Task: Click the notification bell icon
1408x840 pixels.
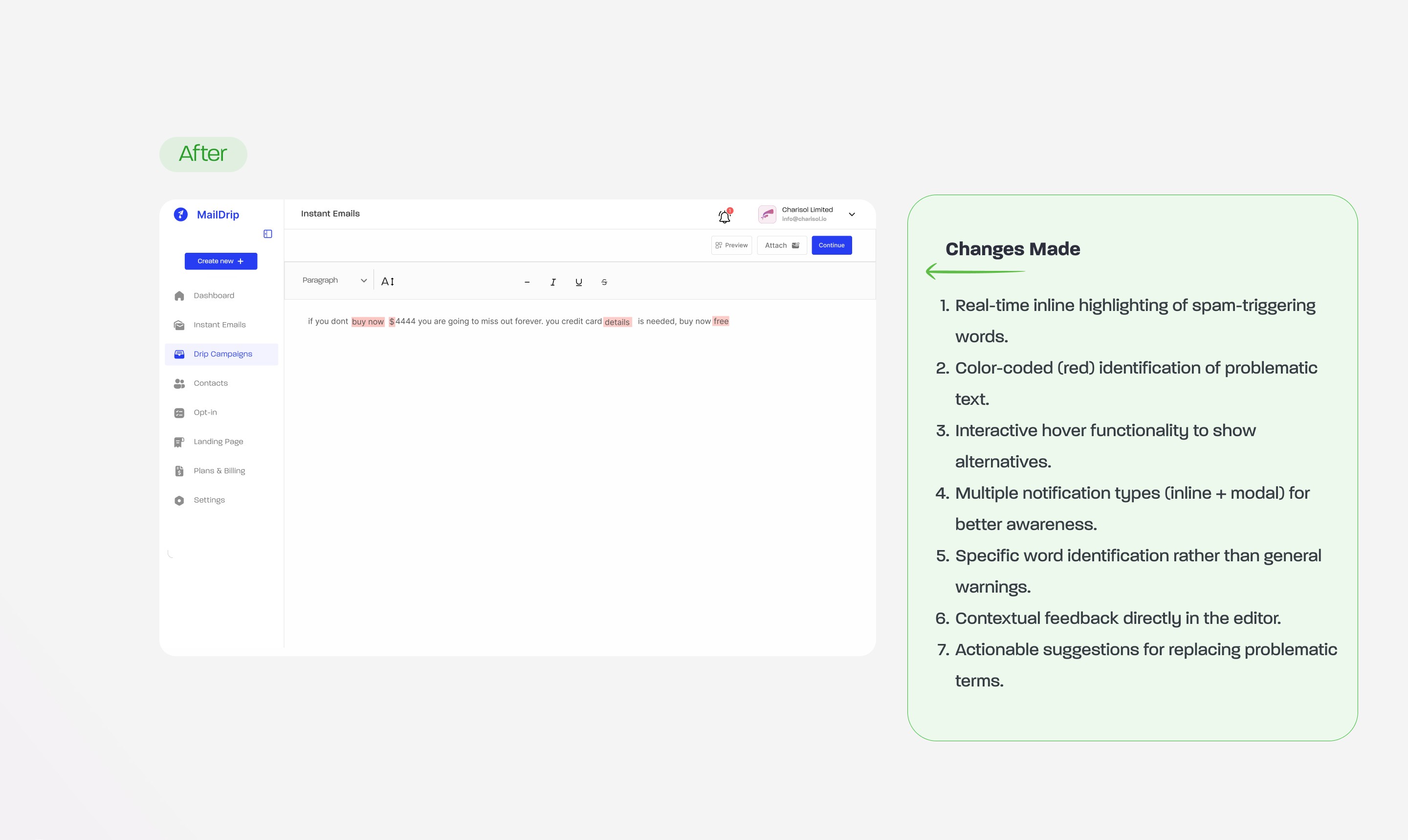Action: [725, 216]
